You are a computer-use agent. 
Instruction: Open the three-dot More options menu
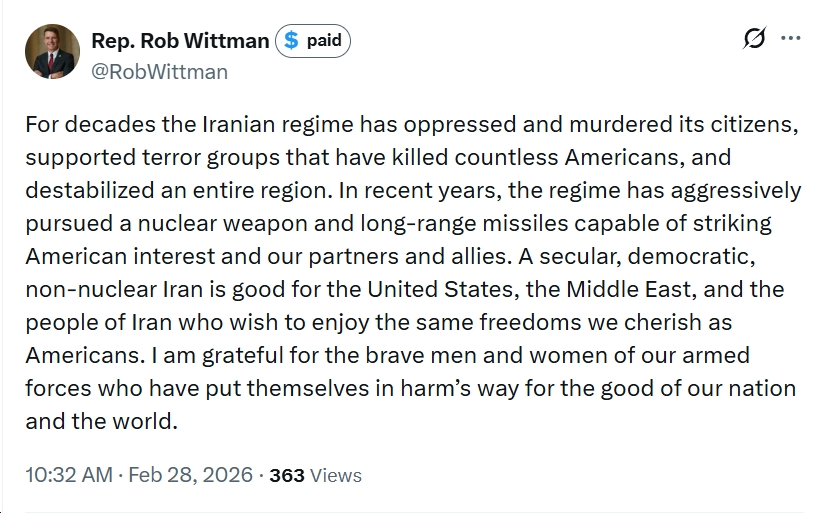point(790,39)
